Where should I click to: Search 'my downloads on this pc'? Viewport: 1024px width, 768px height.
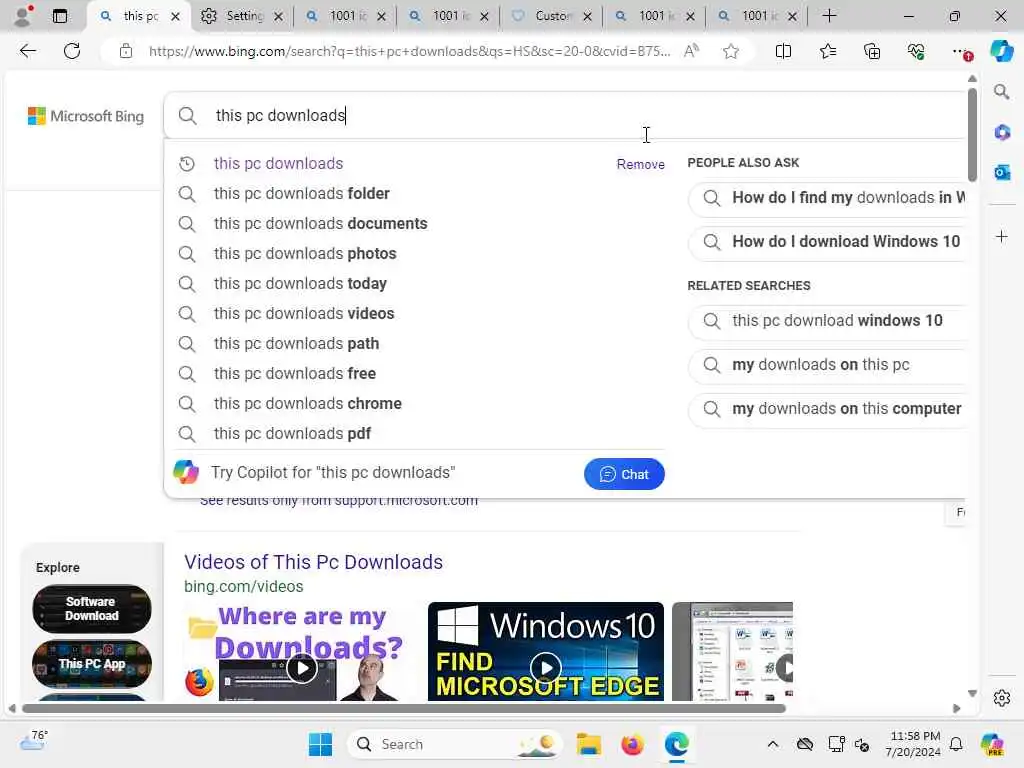click(x=827, y=364)
